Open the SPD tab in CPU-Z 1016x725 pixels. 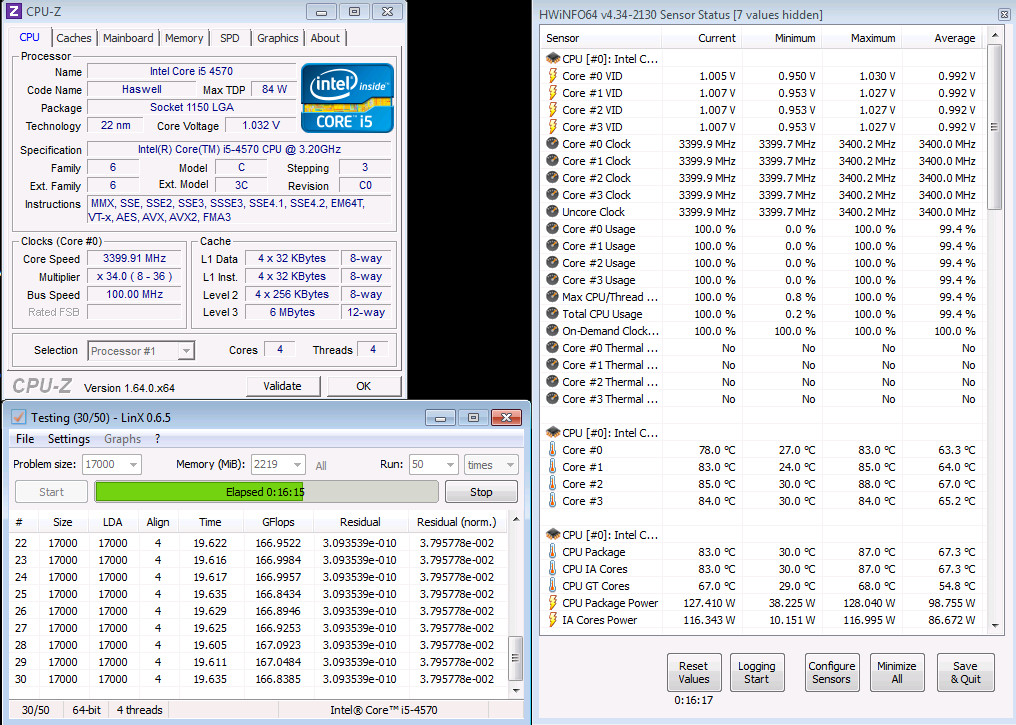[229, 38]
